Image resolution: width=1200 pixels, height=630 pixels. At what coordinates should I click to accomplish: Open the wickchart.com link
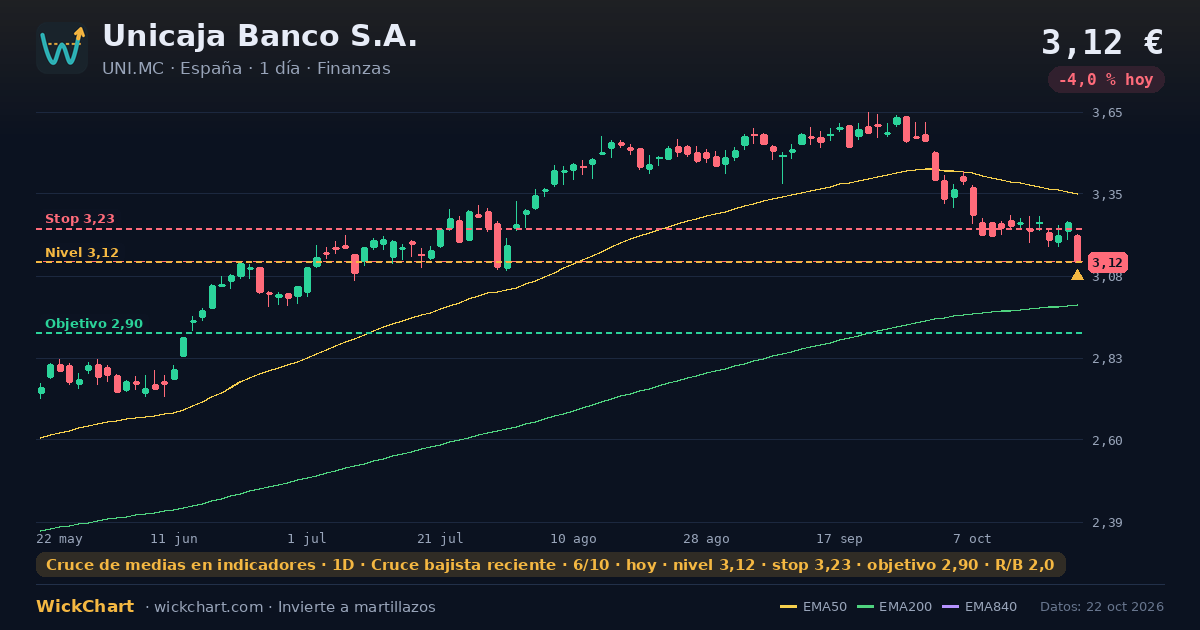coord(208,607)
